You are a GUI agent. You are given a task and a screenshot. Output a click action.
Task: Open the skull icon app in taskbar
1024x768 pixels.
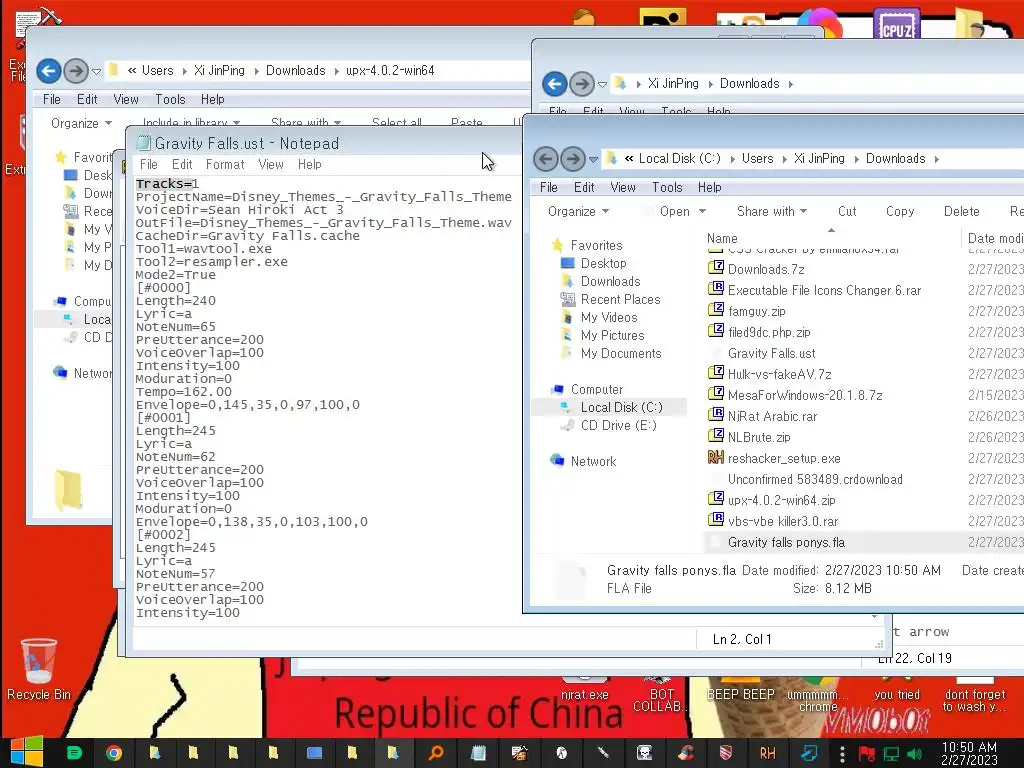tap(645, 753)
